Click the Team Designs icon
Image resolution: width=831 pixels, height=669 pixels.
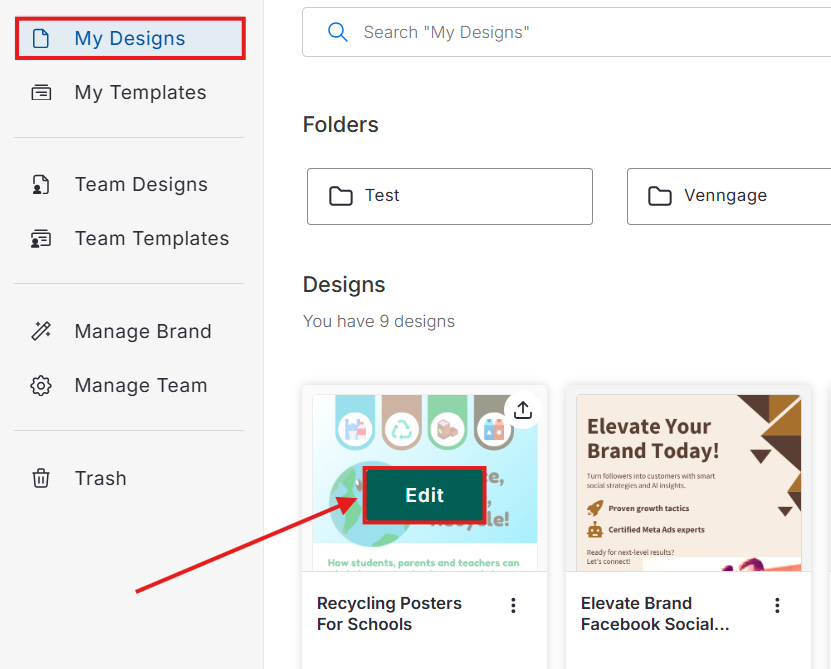tap(41, 185)
